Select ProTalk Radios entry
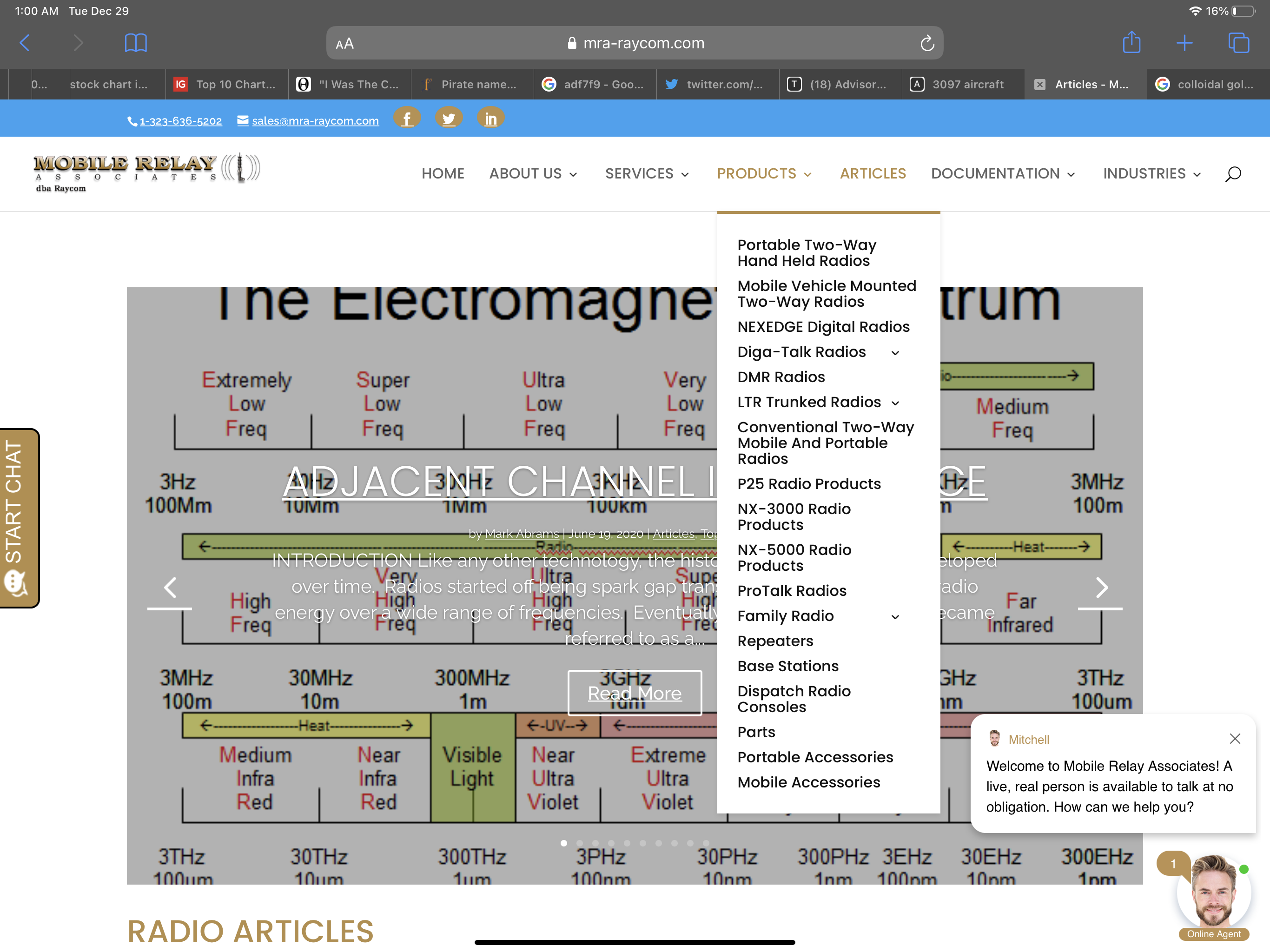 click(792, 590)
